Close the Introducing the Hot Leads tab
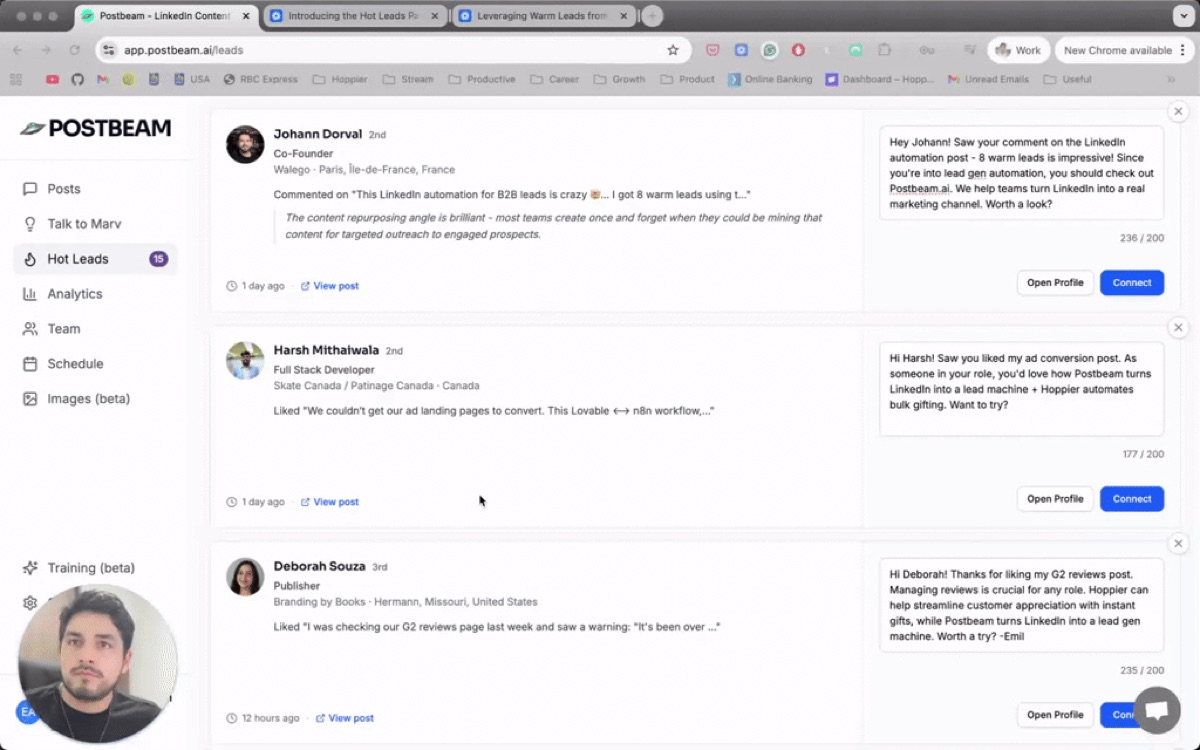The height and width of the screenshot is (750, 1200). point(434,16)
